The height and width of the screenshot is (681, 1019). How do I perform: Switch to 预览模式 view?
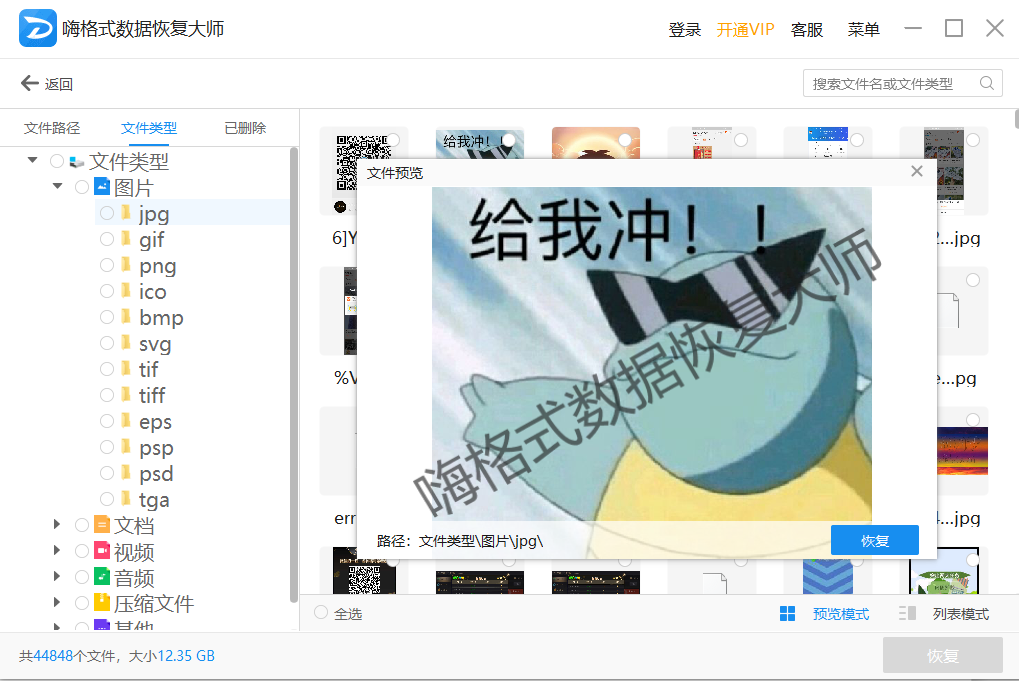[x=841, y=614]
